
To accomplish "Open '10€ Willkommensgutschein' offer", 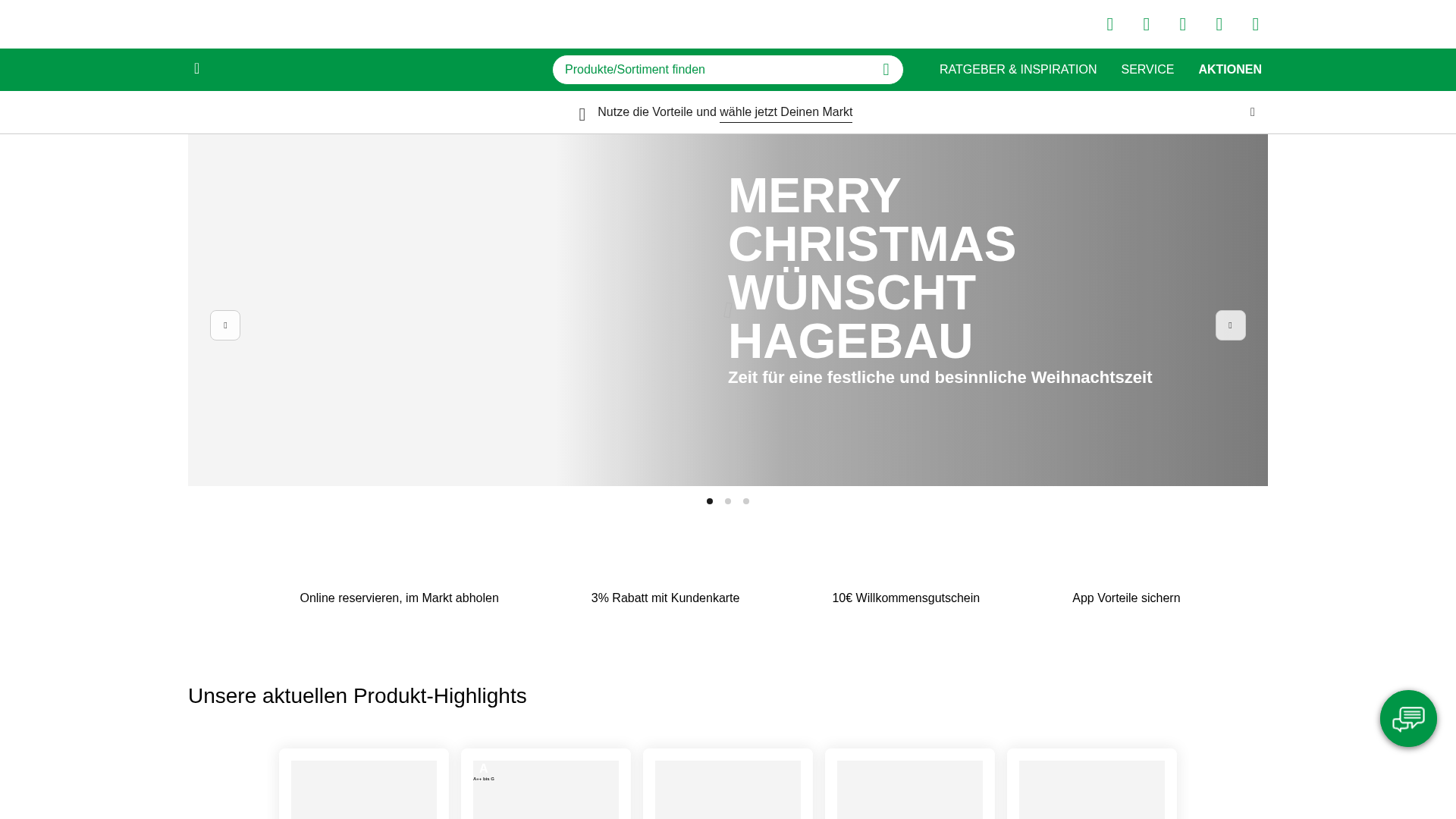I will pos(905,598).
